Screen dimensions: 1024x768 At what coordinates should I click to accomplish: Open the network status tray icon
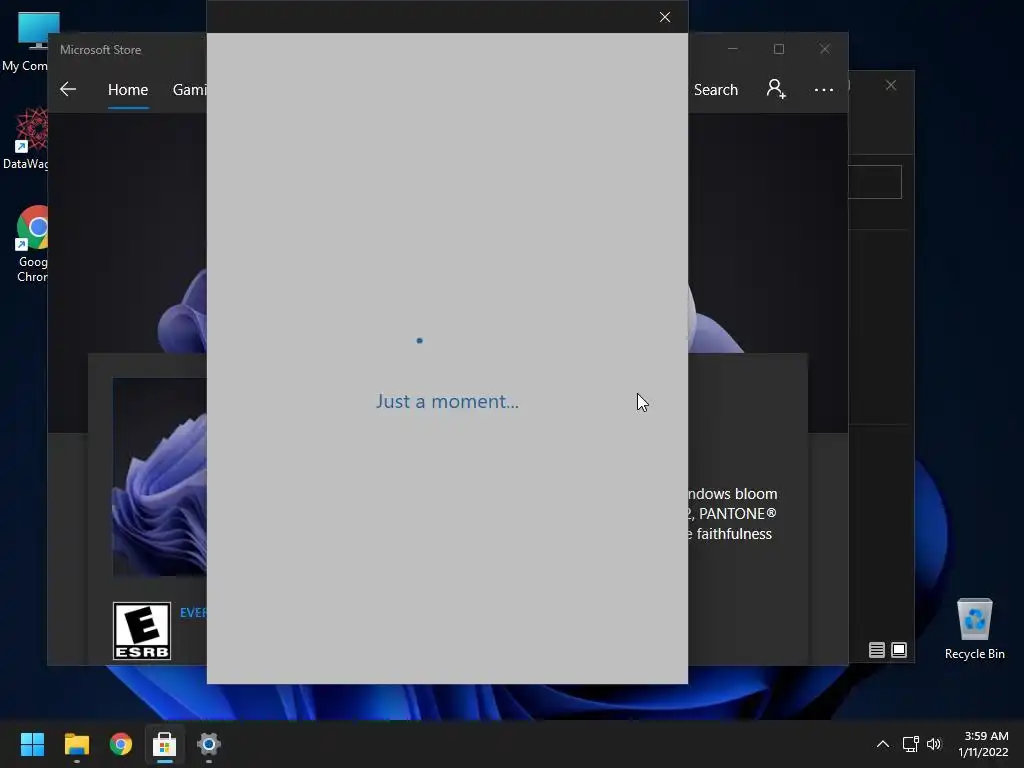pyautogui.click(x=910, y=744)
